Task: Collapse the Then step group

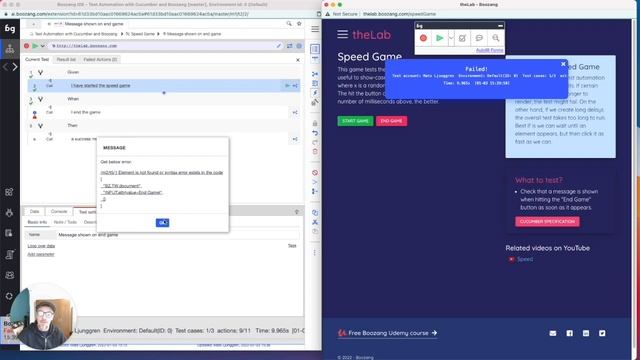Action: click(x=40, y=126)
